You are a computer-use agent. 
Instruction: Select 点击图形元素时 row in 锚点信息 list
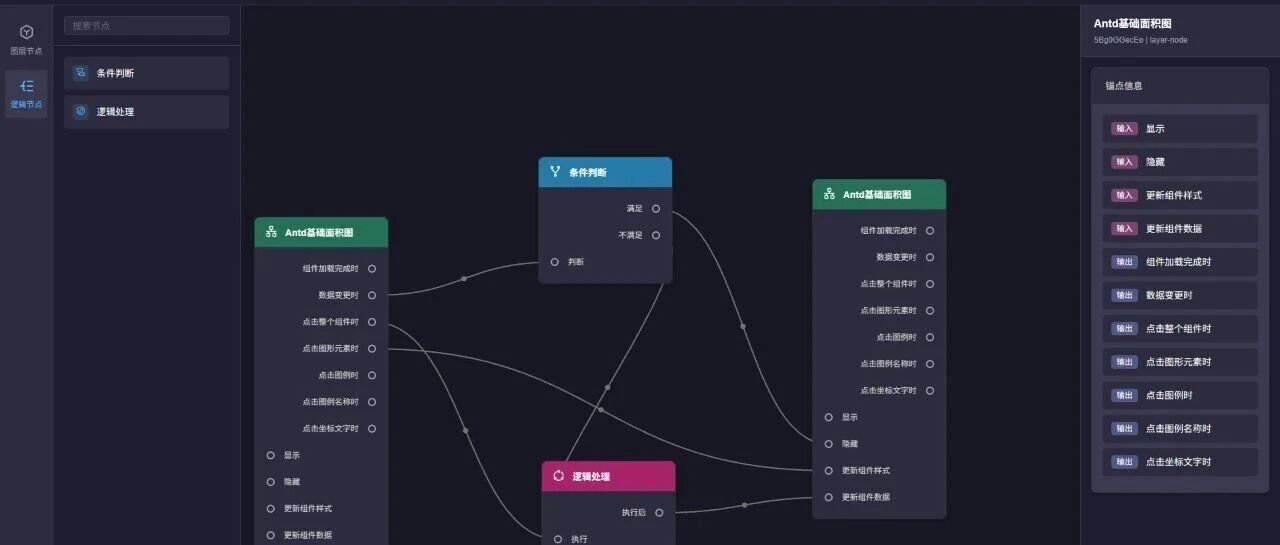(1180, 362)
